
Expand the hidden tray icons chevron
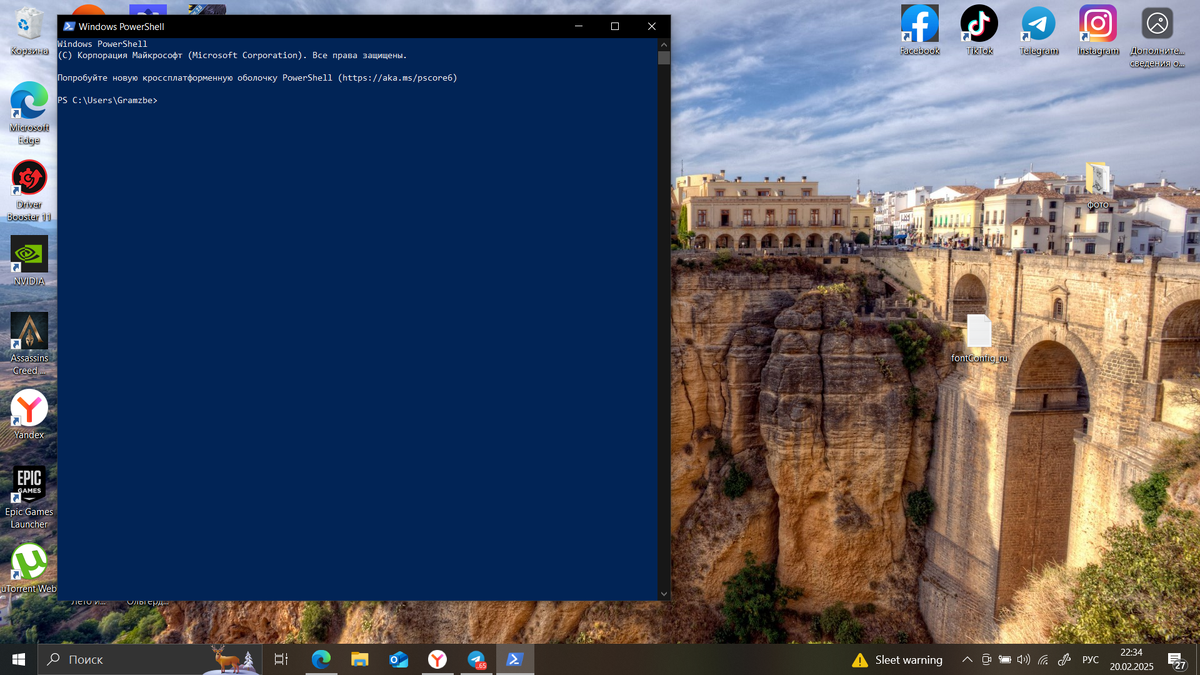click(967, 660)
